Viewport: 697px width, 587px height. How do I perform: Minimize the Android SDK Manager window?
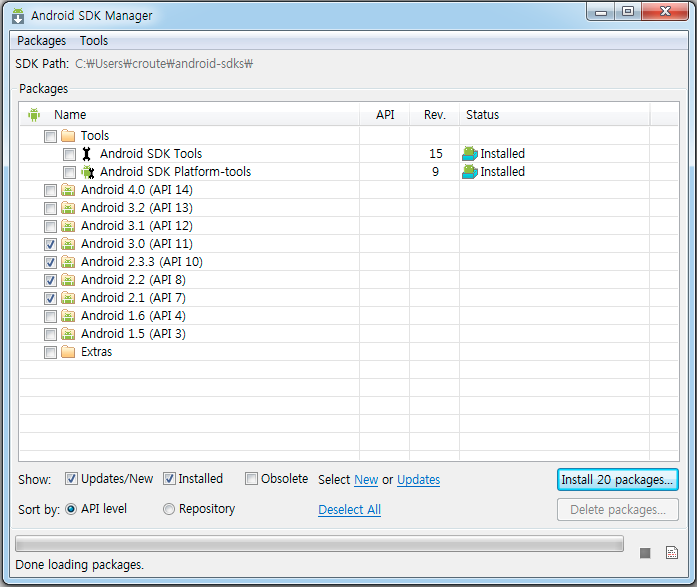(x=601, y=12)
